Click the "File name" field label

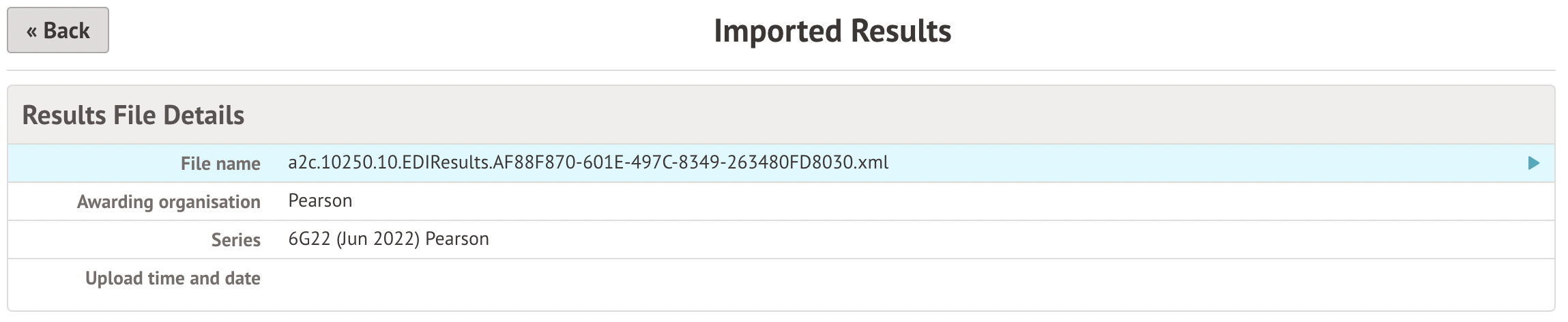[220, 164]
